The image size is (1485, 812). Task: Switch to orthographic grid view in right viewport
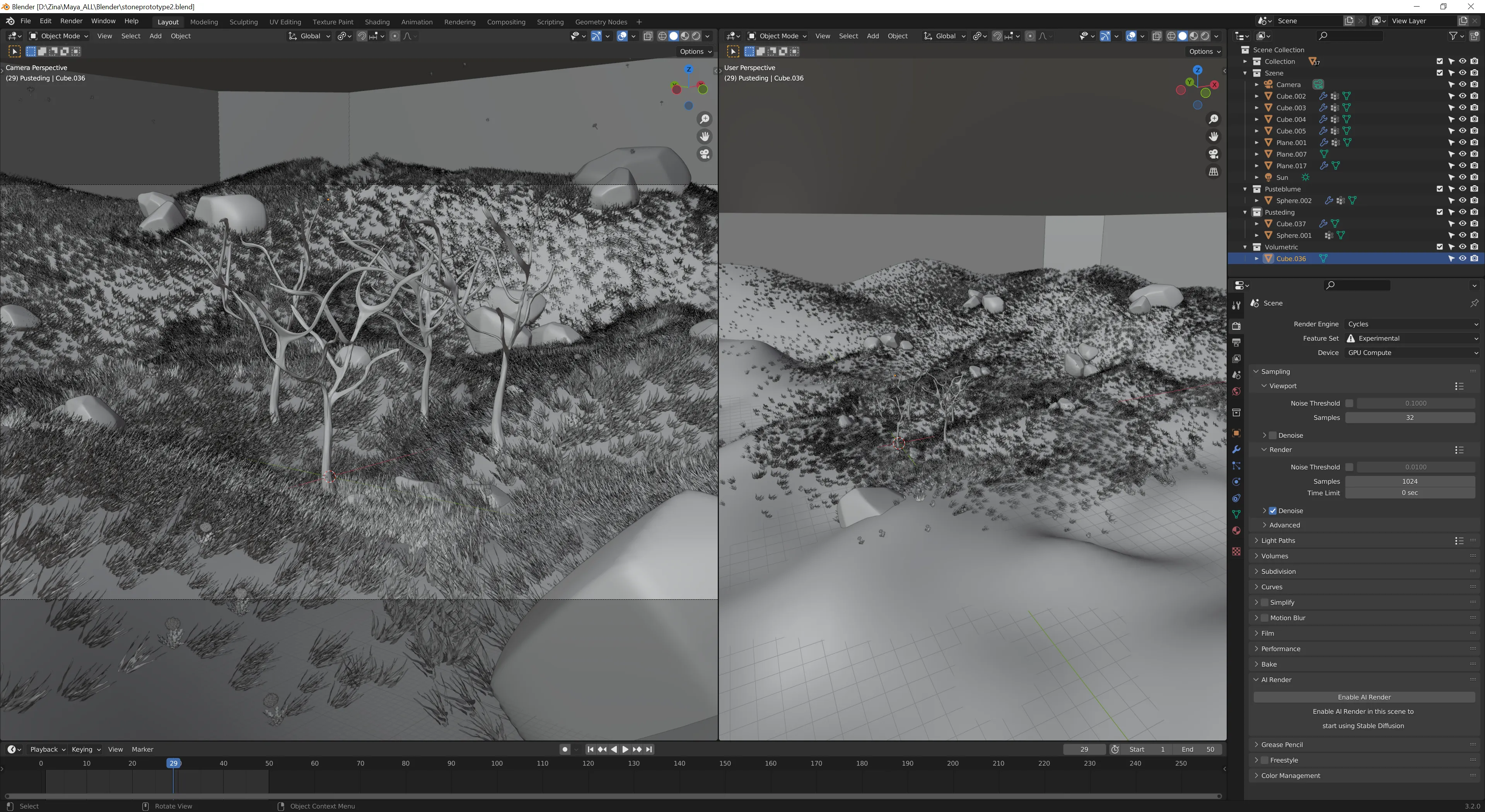(1214, 172)
